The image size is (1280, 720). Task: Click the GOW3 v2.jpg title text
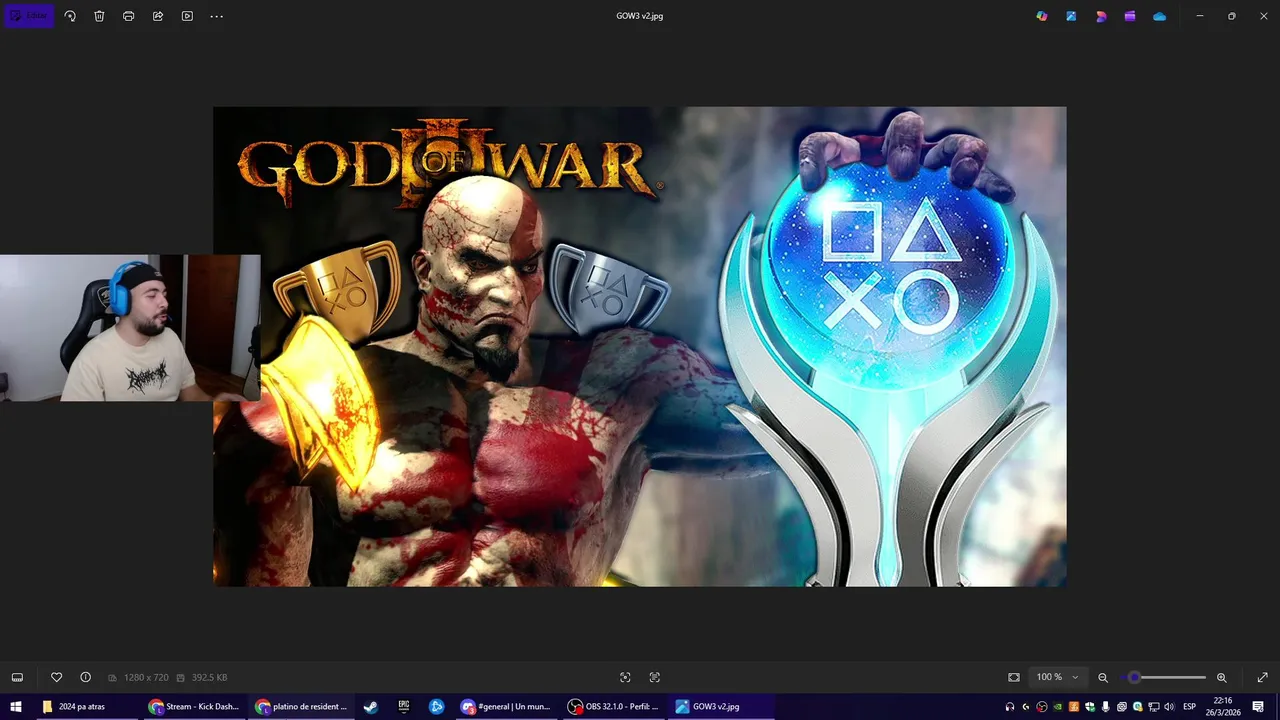[640, 16]
